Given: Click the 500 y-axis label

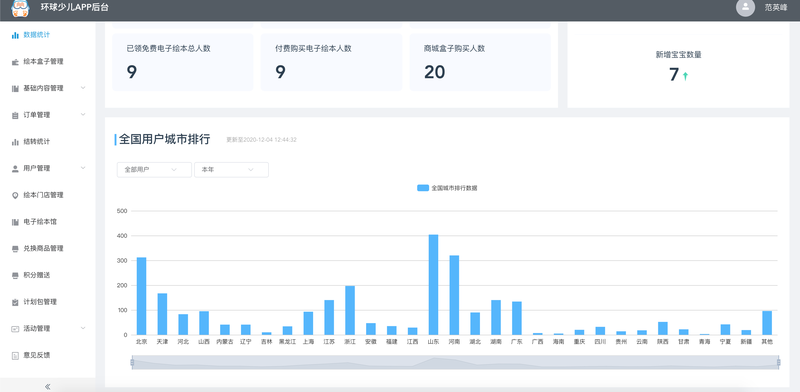Looking at the screenshot, I should point(121,211).
